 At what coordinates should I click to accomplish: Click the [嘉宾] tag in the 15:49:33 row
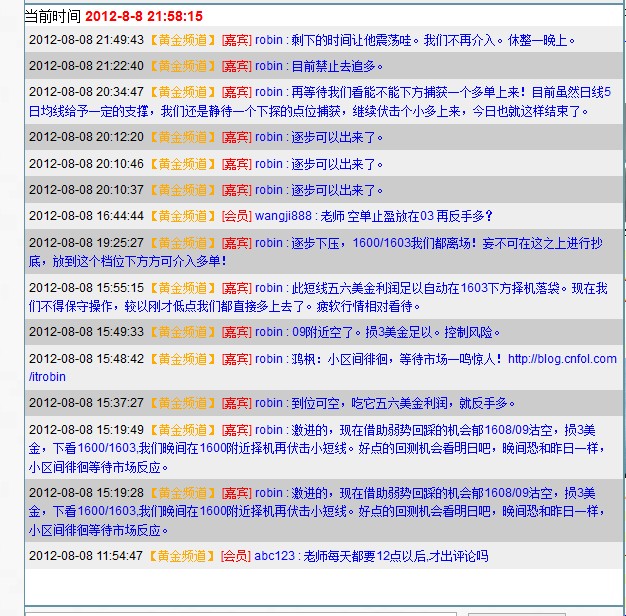236,332
